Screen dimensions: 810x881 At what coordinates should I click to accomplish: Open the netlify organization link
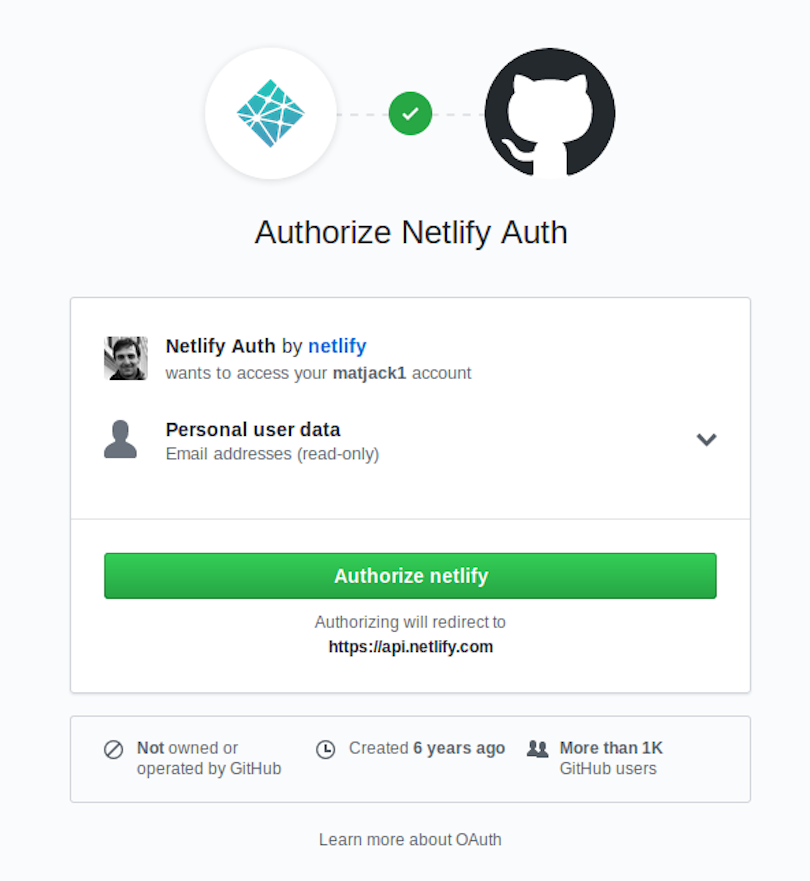338,346
